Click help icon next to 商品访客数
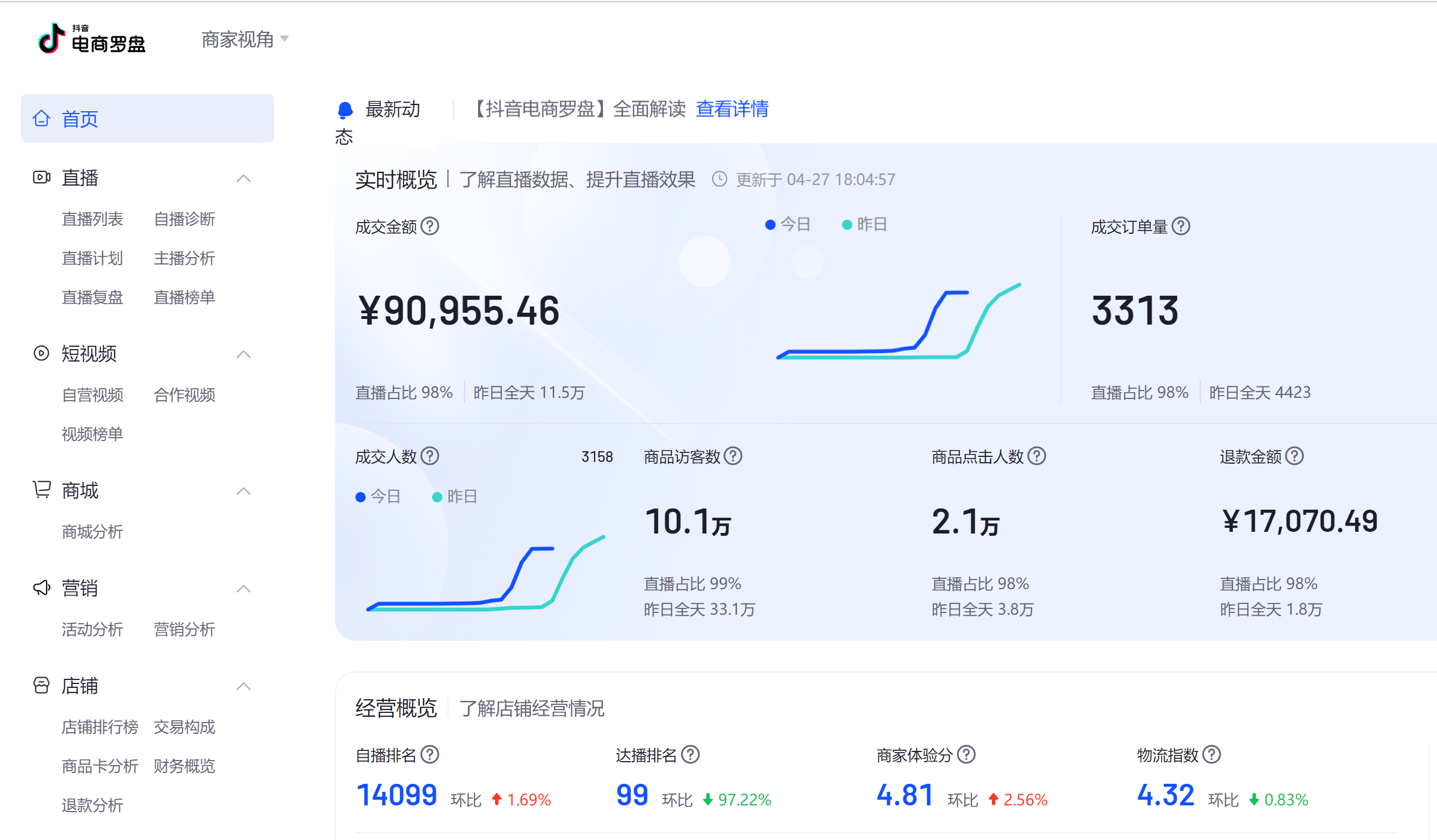Image resolution: width=1437 pixels, height=840 pixels. click(733, 456)
